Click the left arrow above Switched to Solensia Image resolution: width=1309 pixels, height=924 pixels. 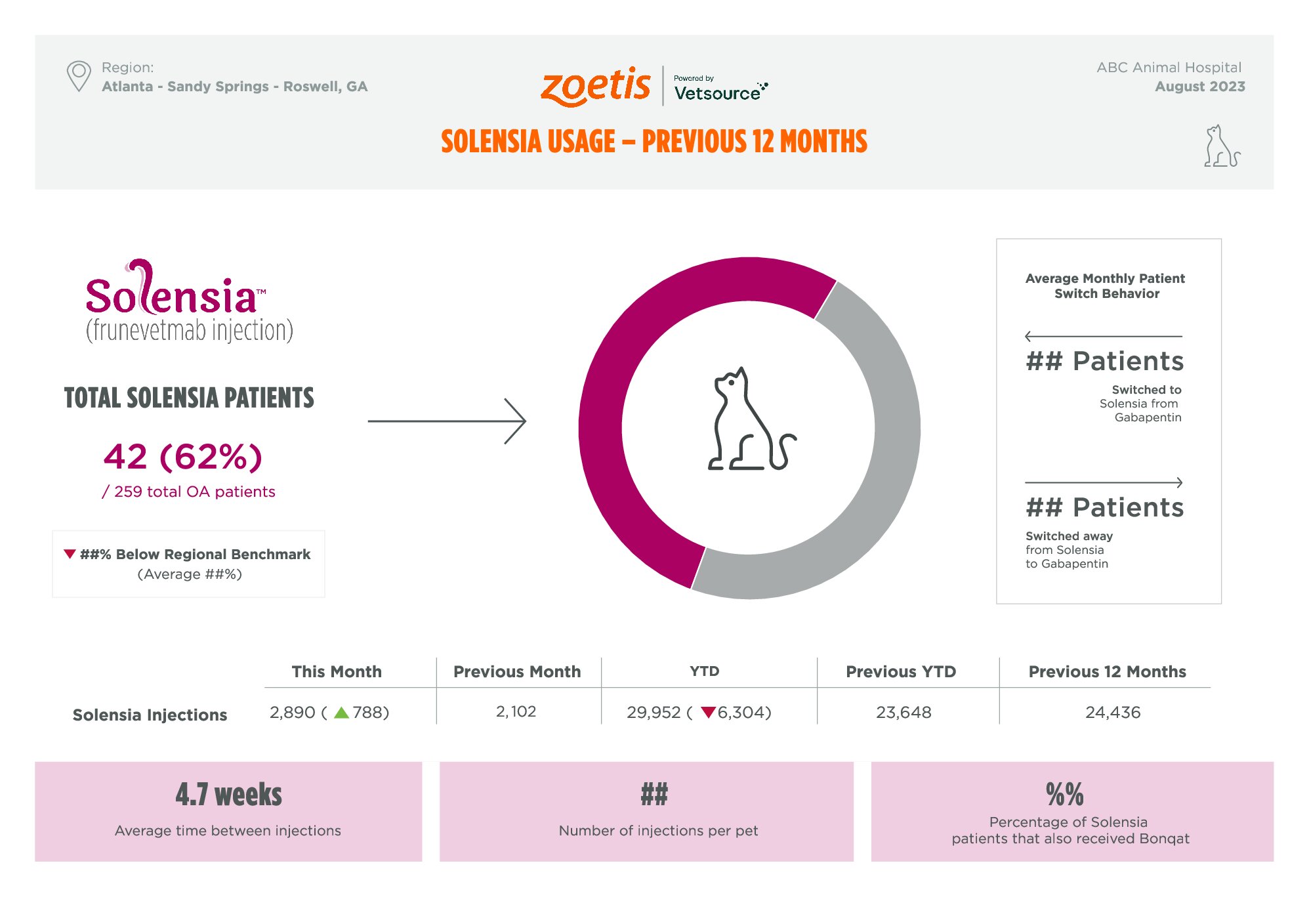(1104, 337)
